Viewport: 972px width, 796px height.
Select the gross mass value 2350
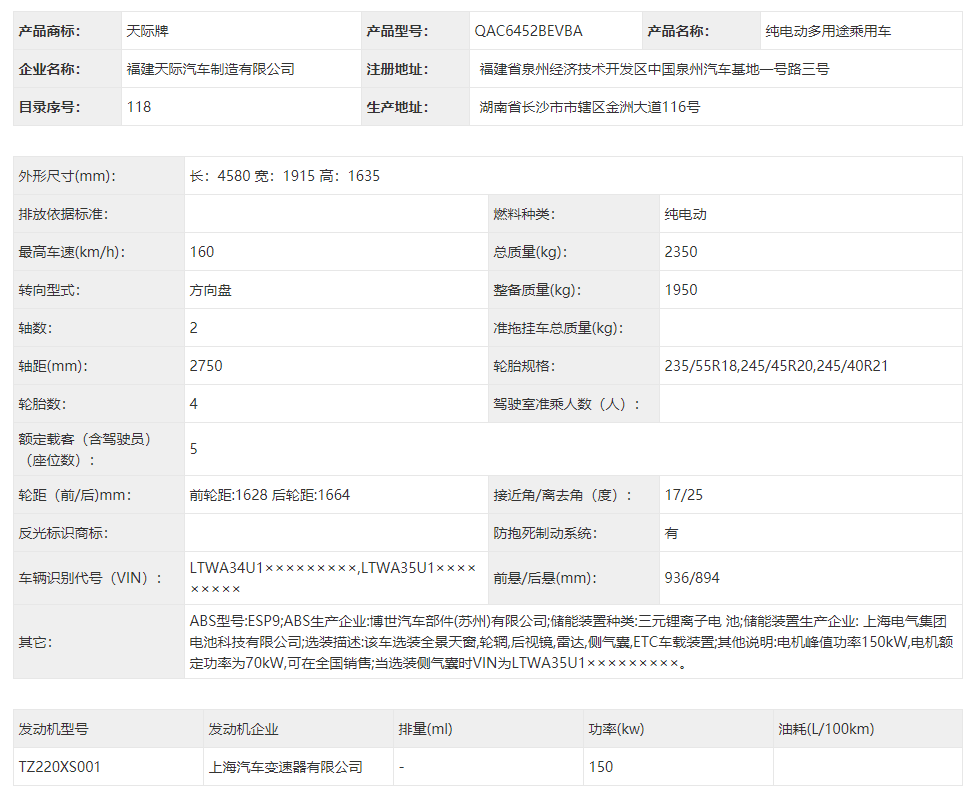[681, 252]
